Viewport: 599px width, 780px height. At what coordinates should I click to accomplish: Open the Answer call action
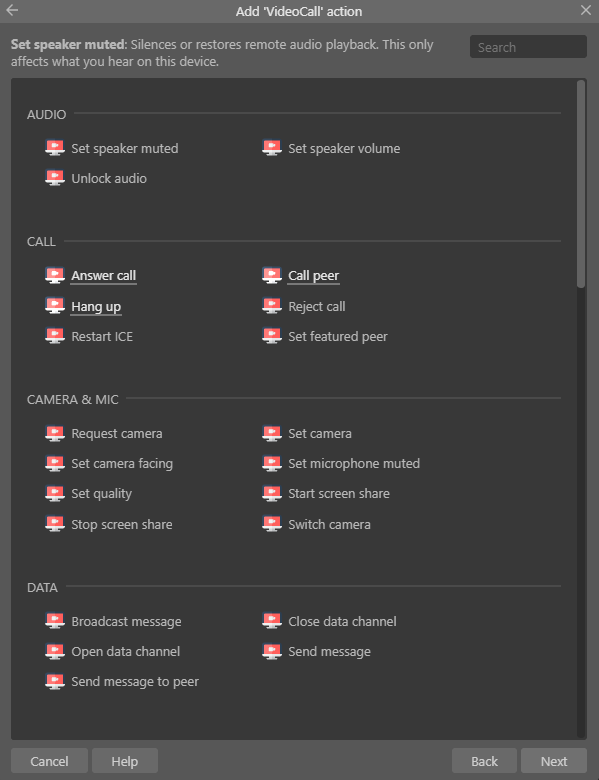(x=103, y=276)
